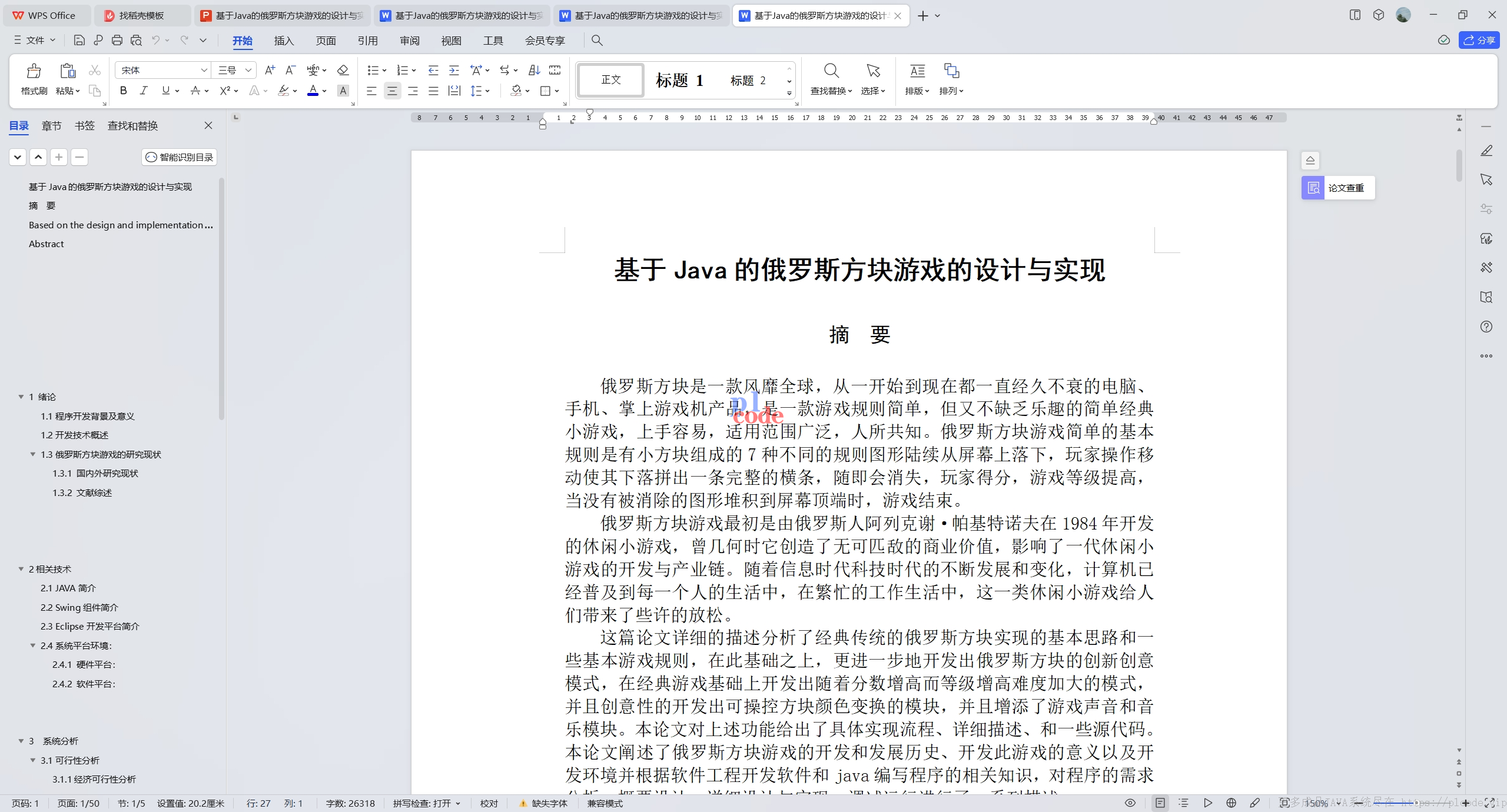Collapse the 2.4 系统平台环境 outline node
The image size is (1507, 812).
point(33,645)
